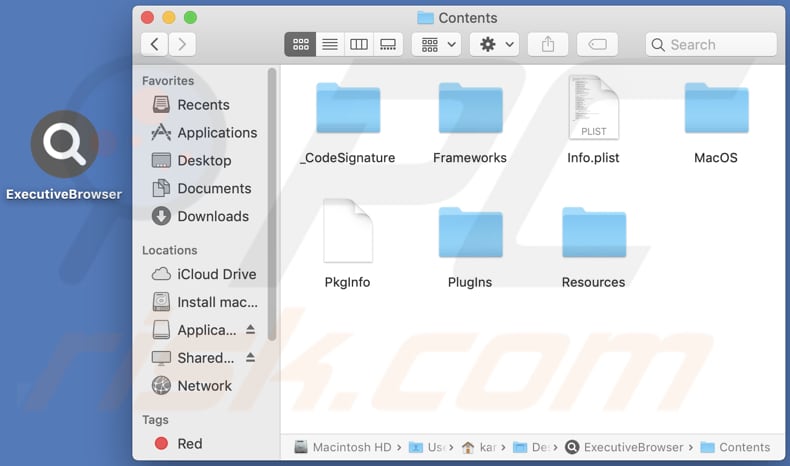Select the Install mac... volume
This screenshot has height=466, width=790.
click(205, 302)
